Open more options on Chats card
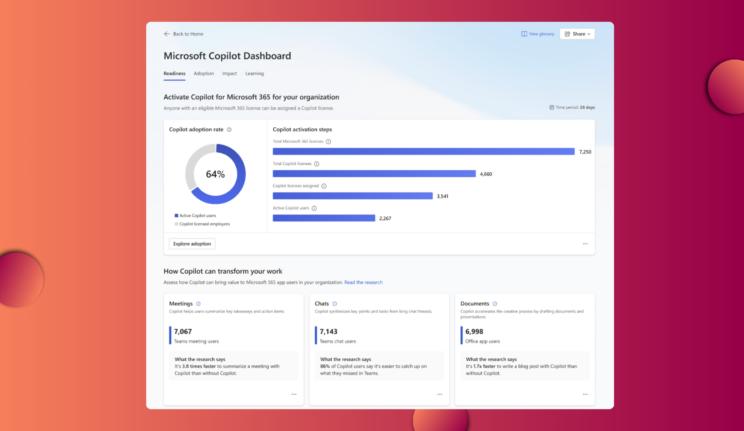 [439, 394]
